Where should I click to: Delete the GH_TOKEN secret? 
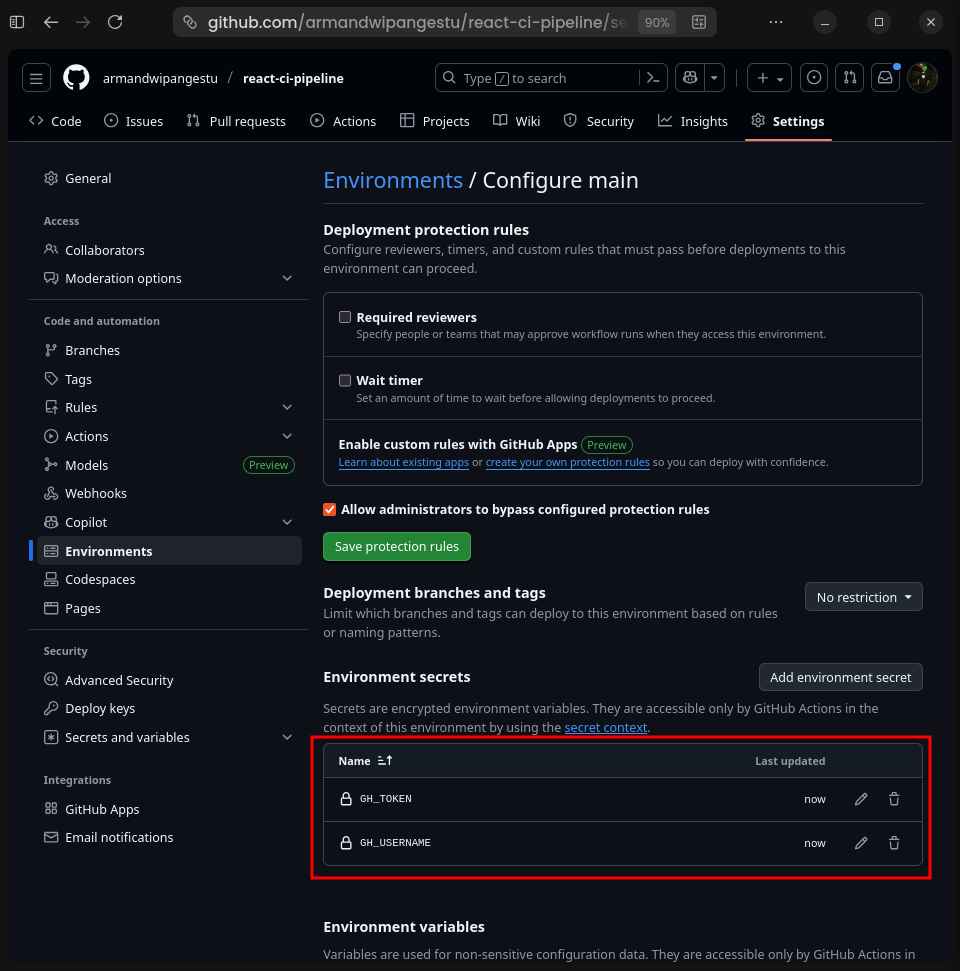[x=894, y=799]
